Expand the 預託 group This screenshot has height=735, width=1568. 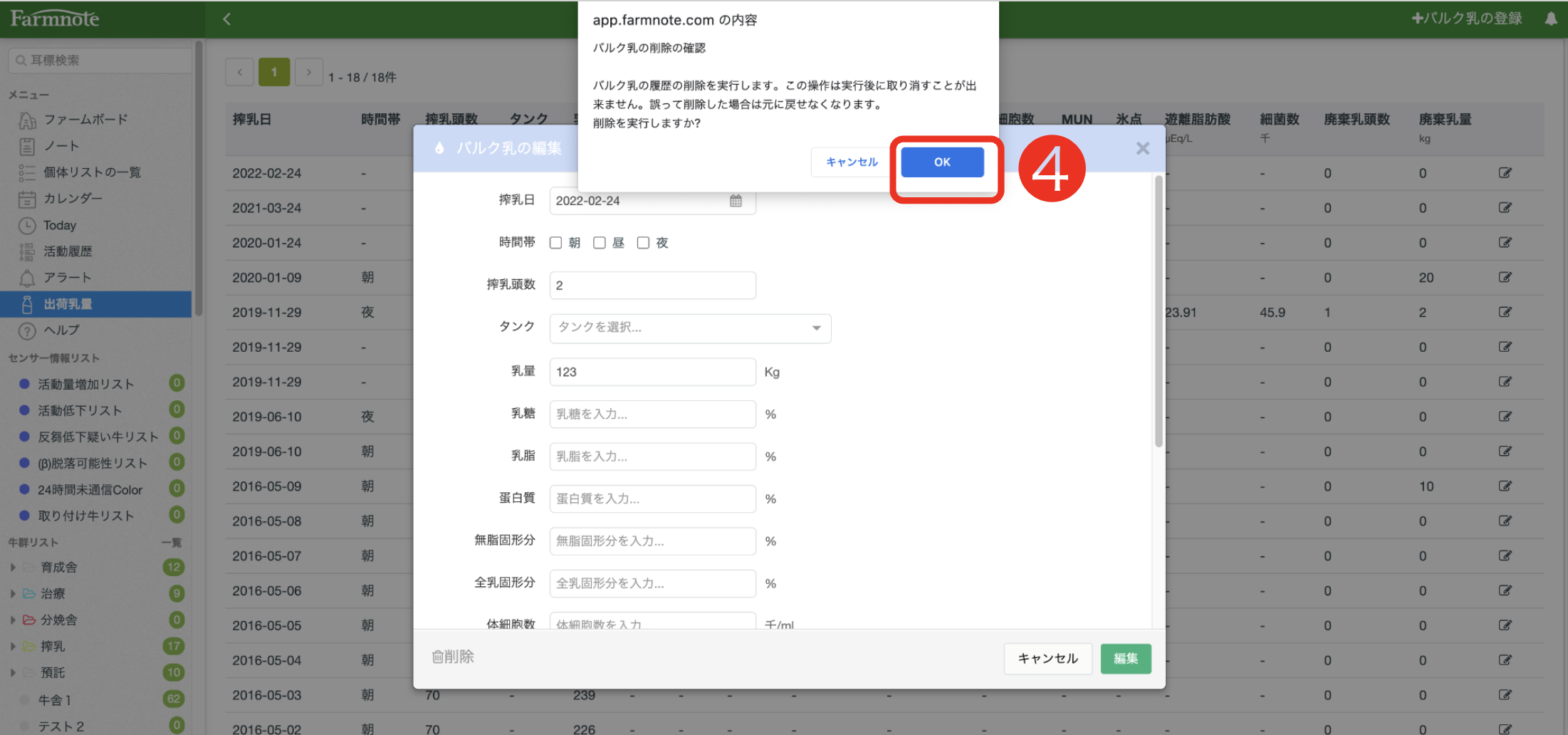(13, 673)
